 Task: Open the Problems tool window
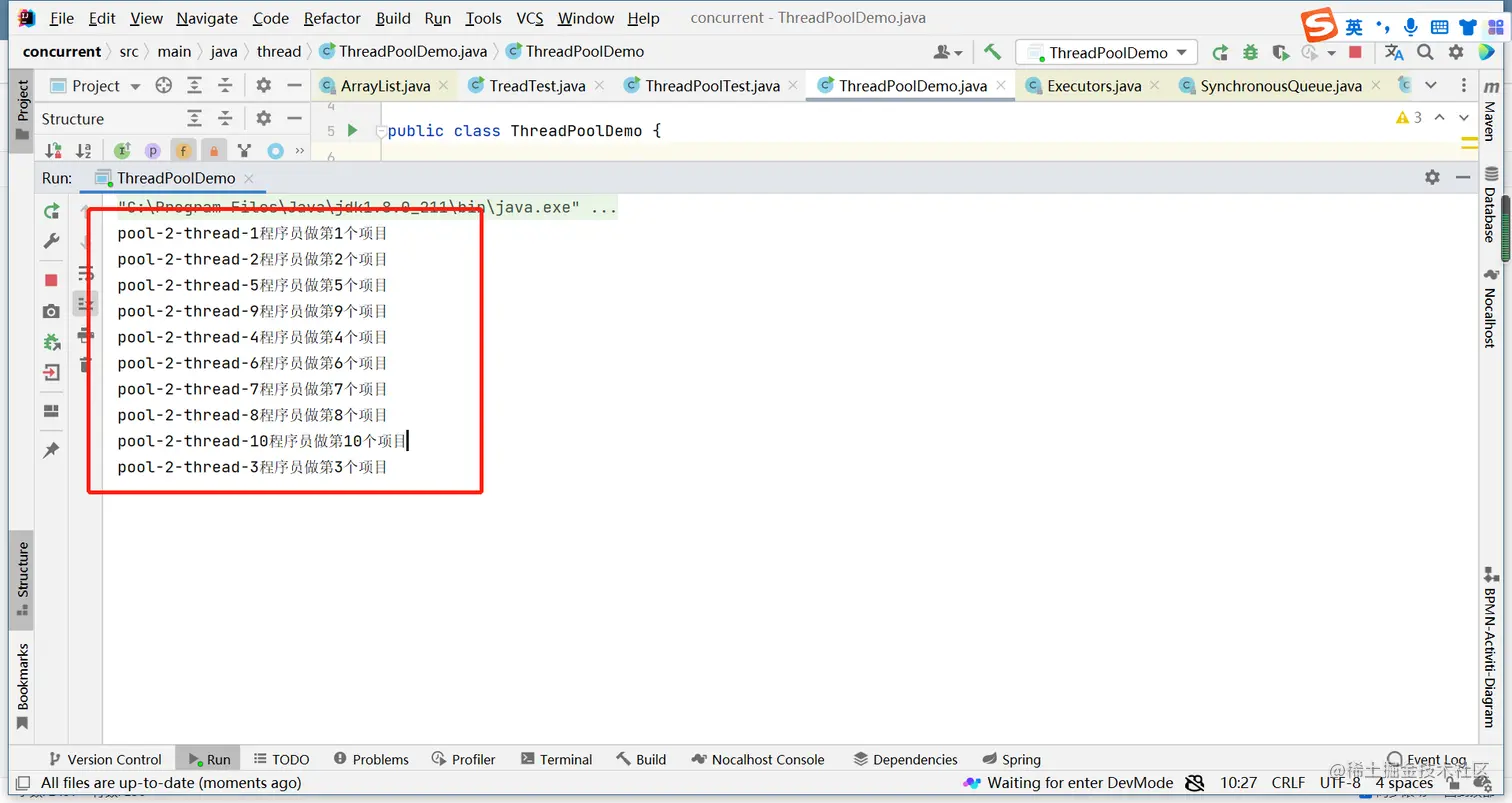[371, 759]
